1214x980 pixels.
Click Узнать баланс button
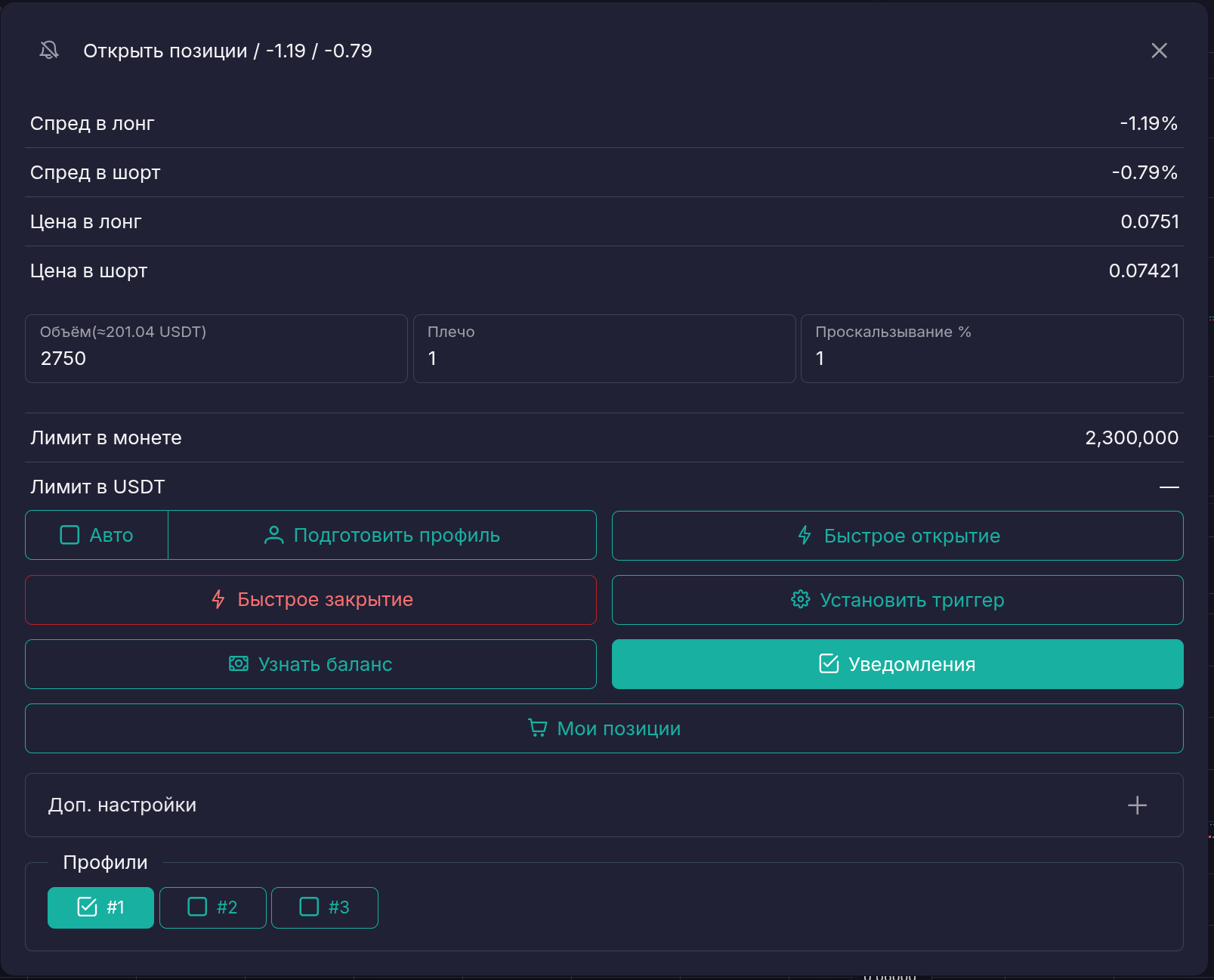(x=310, y=664)
